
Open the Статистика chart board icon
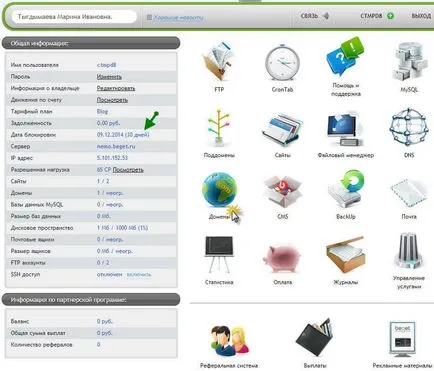pyautogui.click(x=219, y=255)
